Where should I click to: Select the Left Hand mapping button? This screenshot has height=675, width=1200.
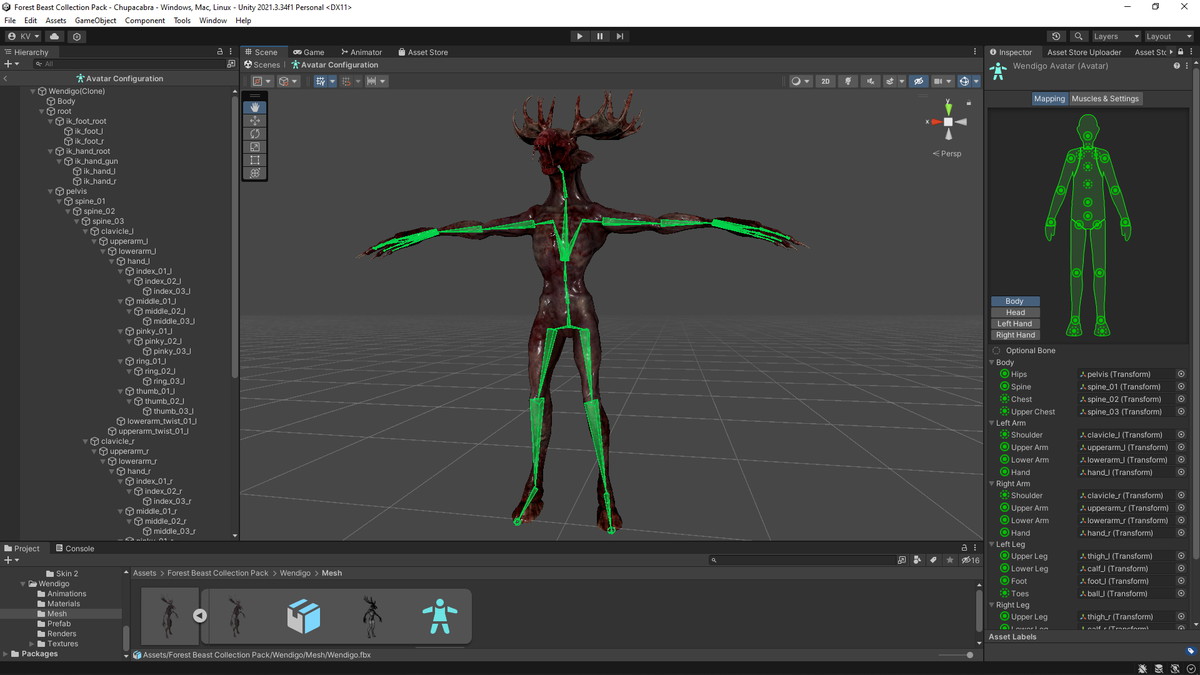pos(1015,324)
